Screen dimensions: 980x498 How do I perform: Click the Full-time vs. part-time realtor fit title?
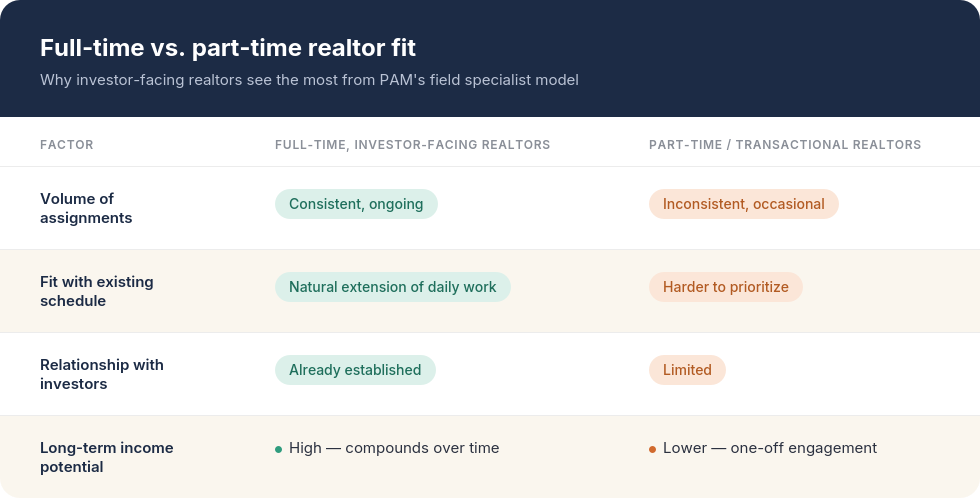(228, 48)
